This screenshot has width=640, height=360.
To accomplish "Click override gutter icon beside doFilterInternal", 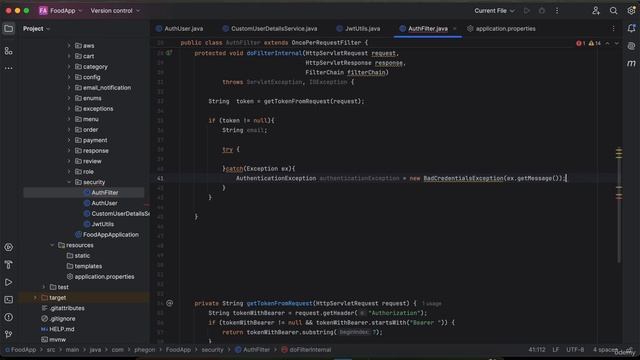I will point(169,53).
